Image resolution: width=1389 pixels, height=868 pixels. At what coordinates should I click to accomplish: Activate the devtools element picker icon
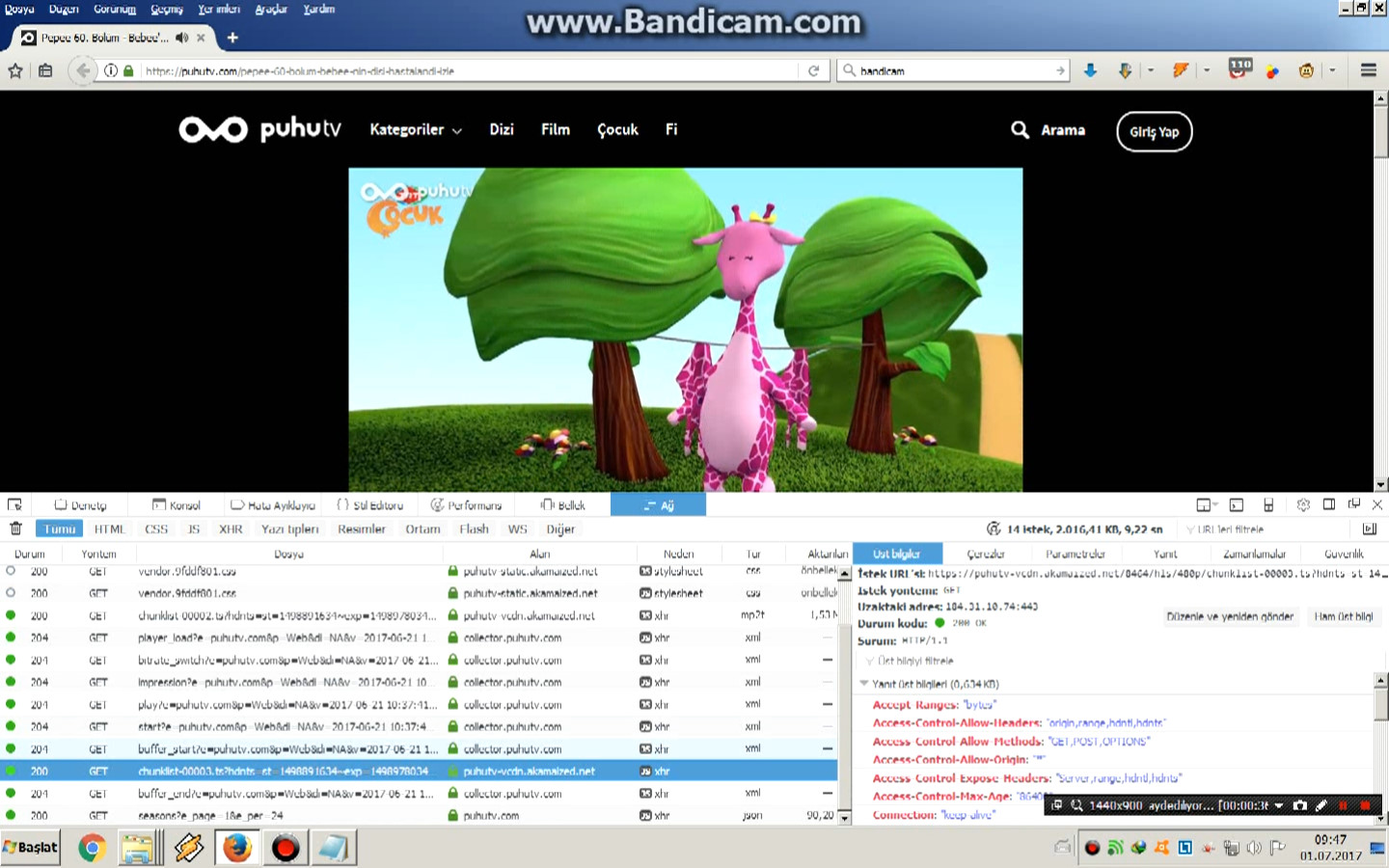[x=14, y=504]
